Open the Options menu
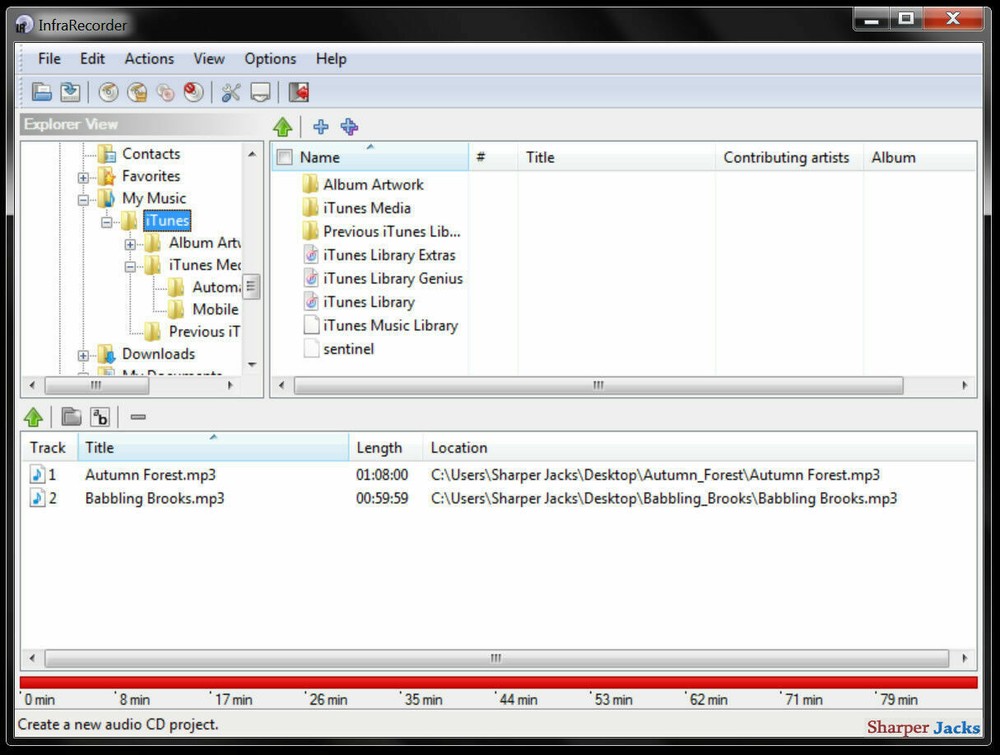 [x=270, y=59]
